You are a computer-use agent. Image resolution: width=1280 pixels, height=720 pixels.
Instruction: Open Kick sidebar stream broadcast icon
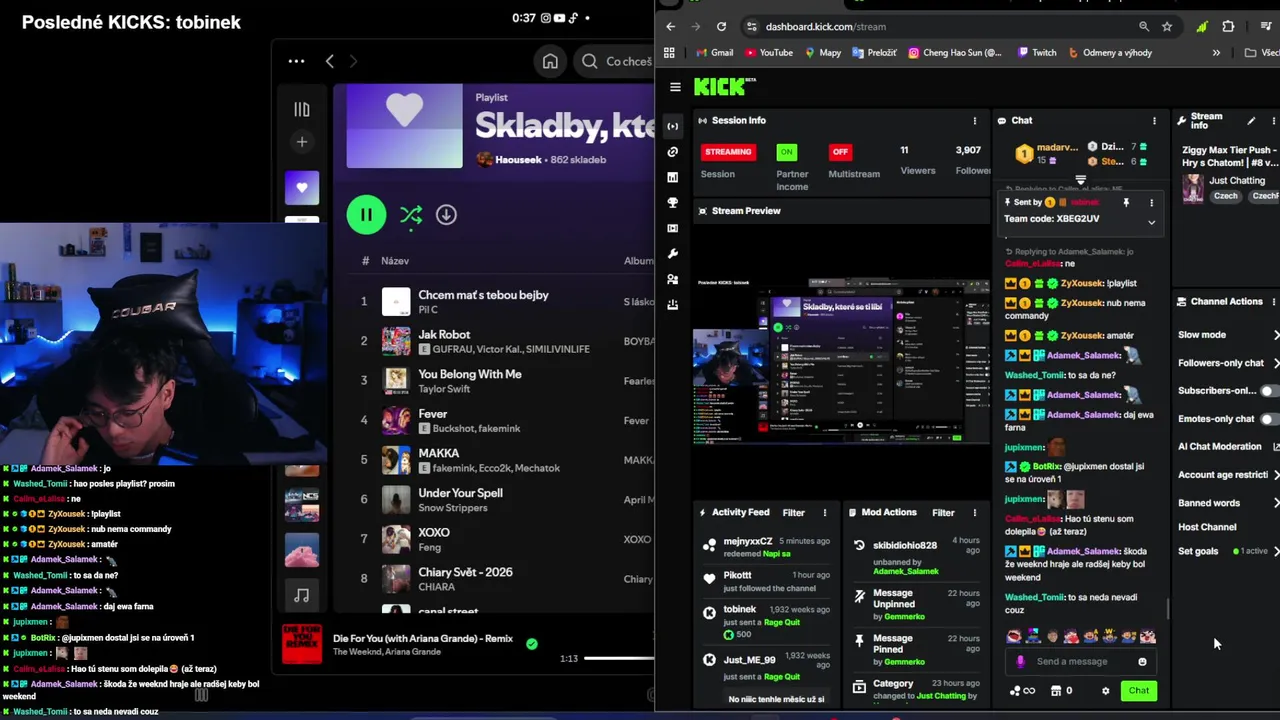click(673, 126)
